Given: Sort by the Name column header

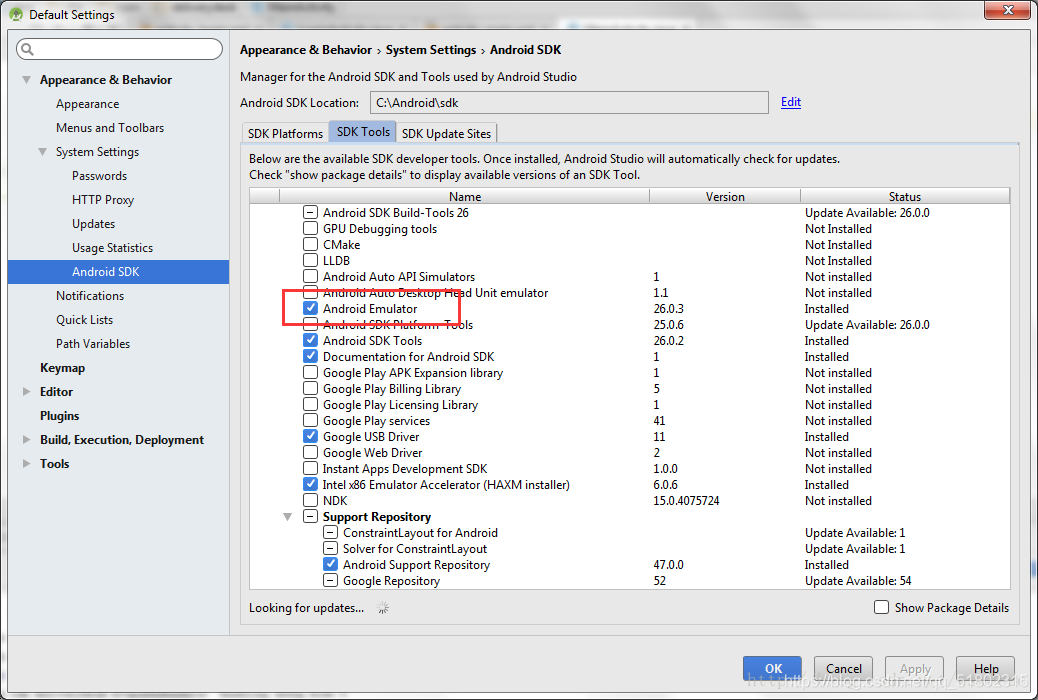Looking at the screenshot, I should (465, 196).
